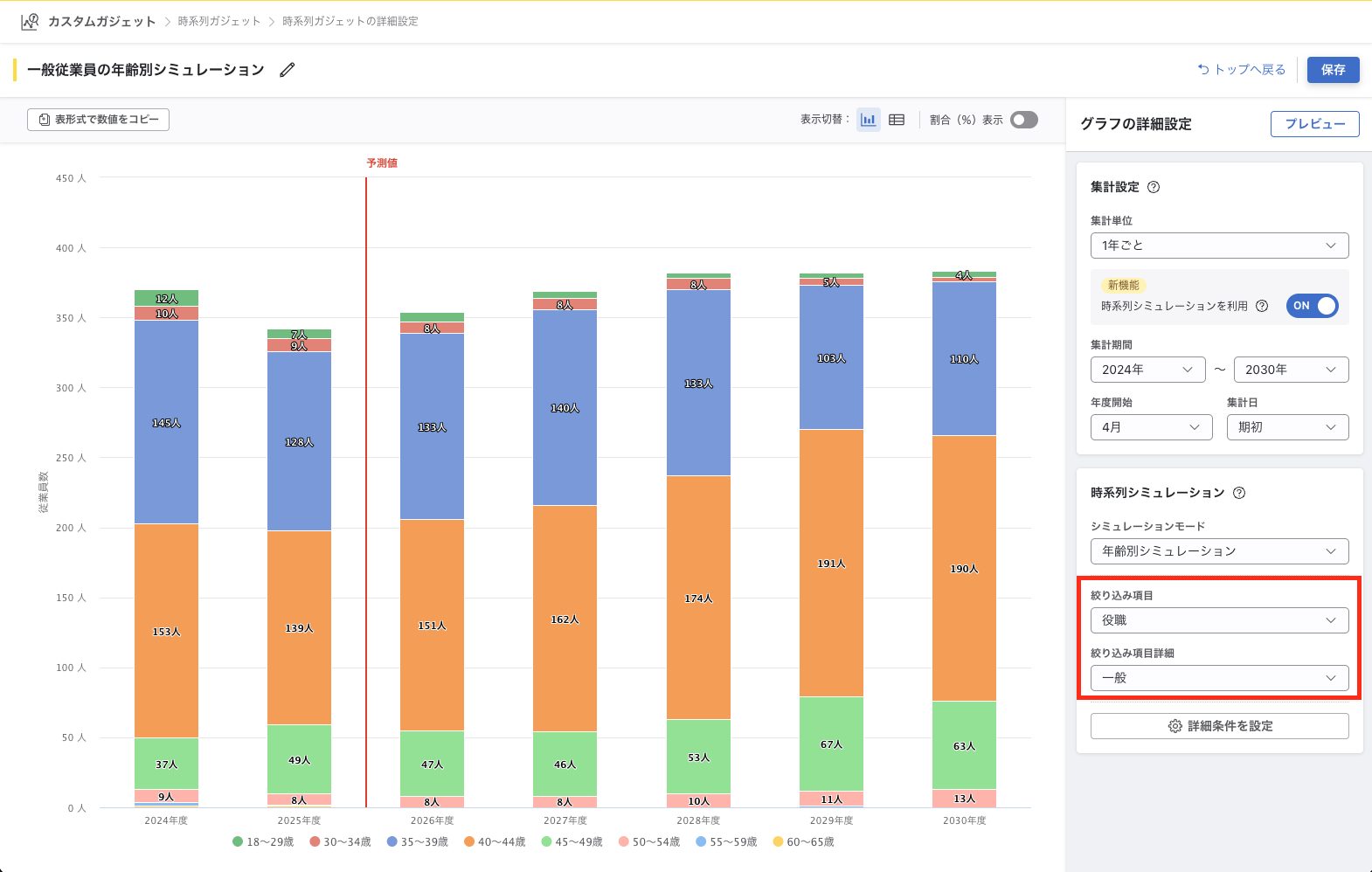This screenshot has height=872, width=1372.
Task: Click the カスタムガジェット chart logo icon
Action: pyautogui.click(x=30, y=21)
